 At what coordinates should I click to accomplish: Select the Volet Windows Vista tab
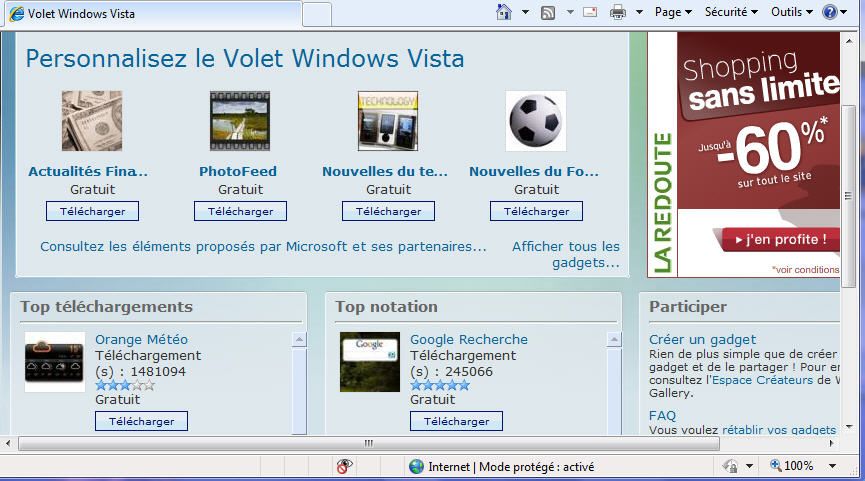coord(153,14)
